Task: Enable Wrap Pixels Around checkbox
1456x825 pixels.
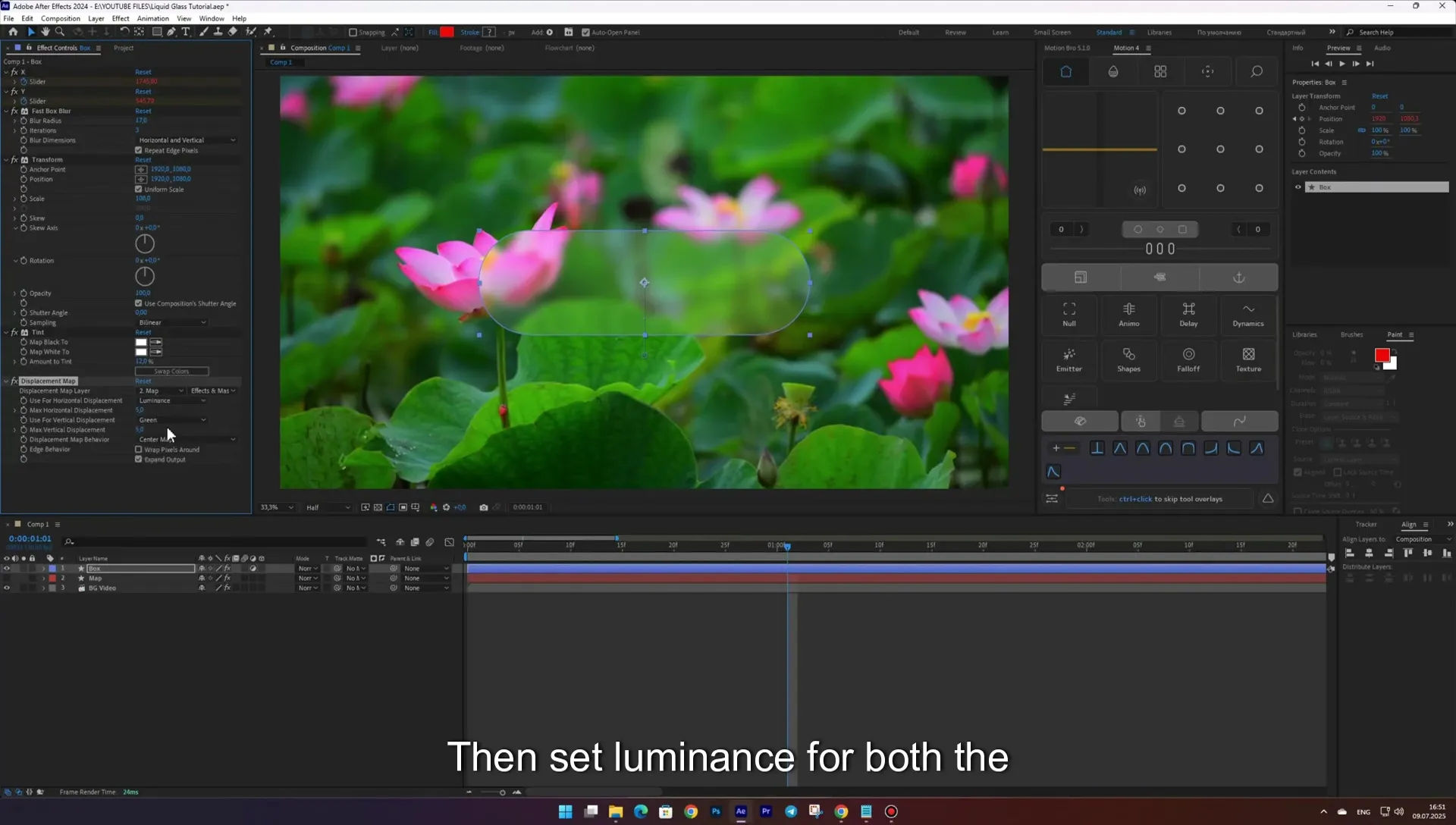Action: 139,450
